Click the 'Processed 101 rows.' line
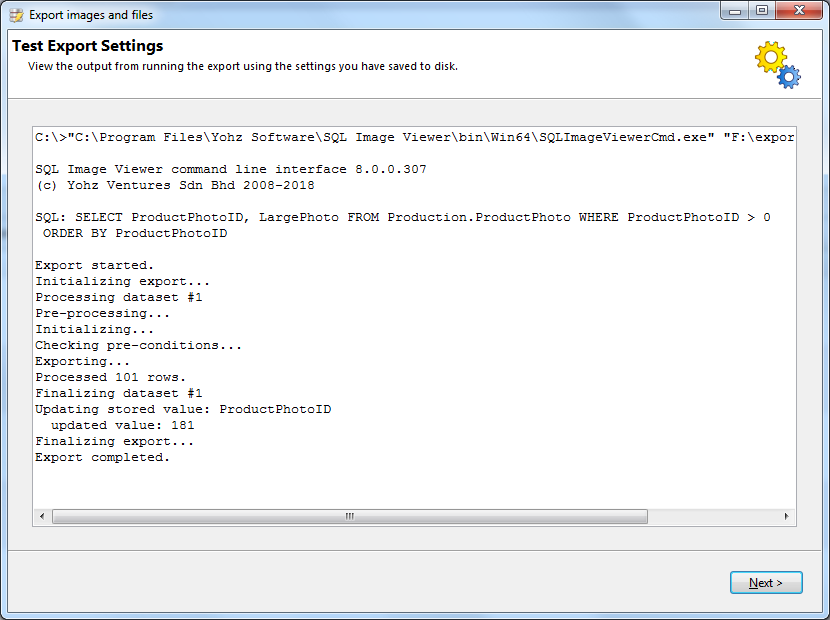The width and height of the screenshot is (830, 620). [111, 377]
